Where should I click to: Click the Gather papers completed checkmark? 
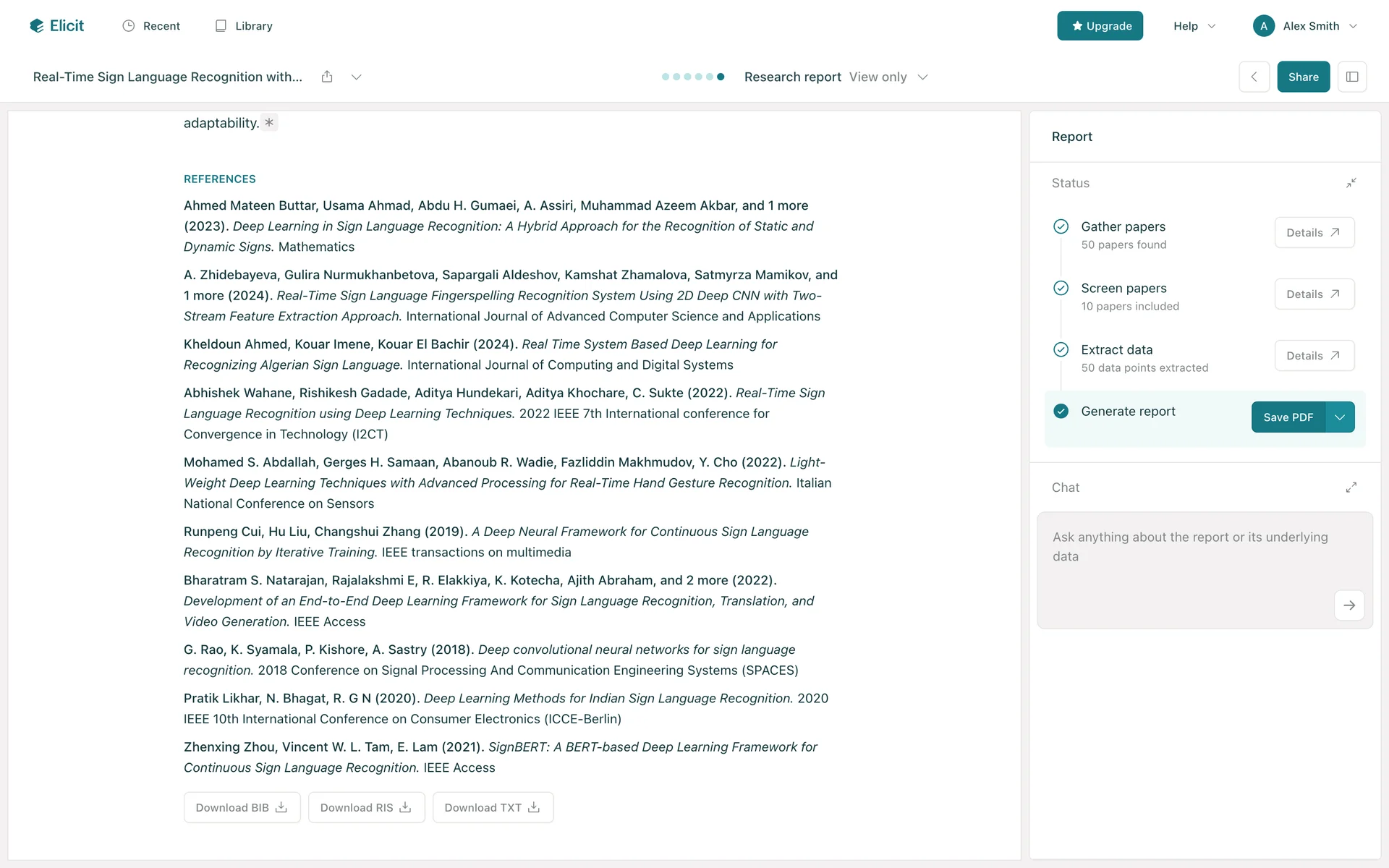click(x=1061, y=226)
